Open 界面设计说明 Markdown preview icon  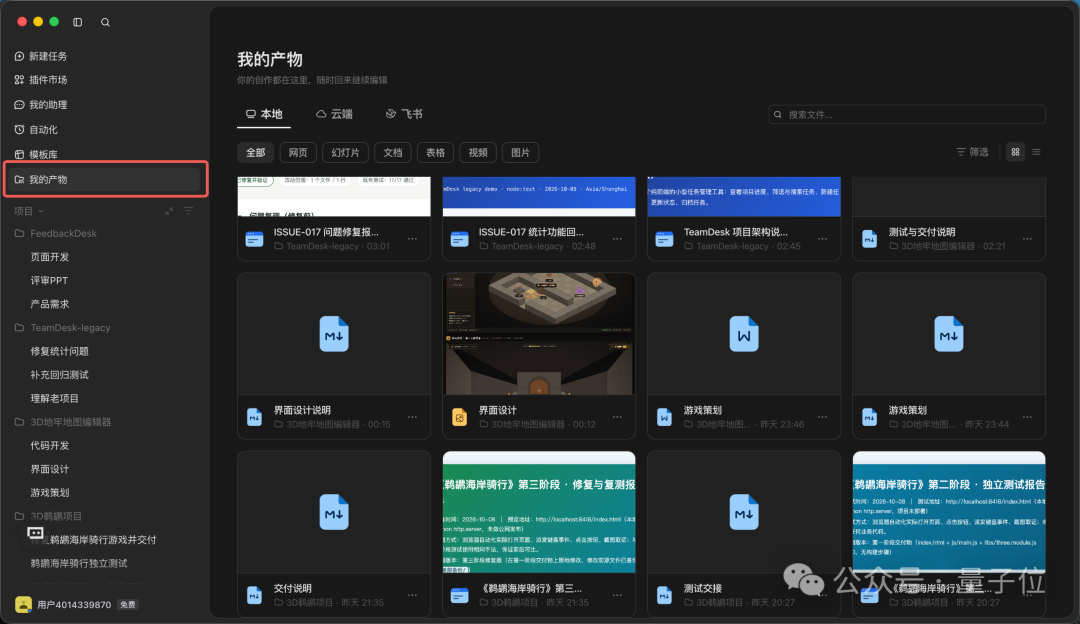[x=334, y=334]
